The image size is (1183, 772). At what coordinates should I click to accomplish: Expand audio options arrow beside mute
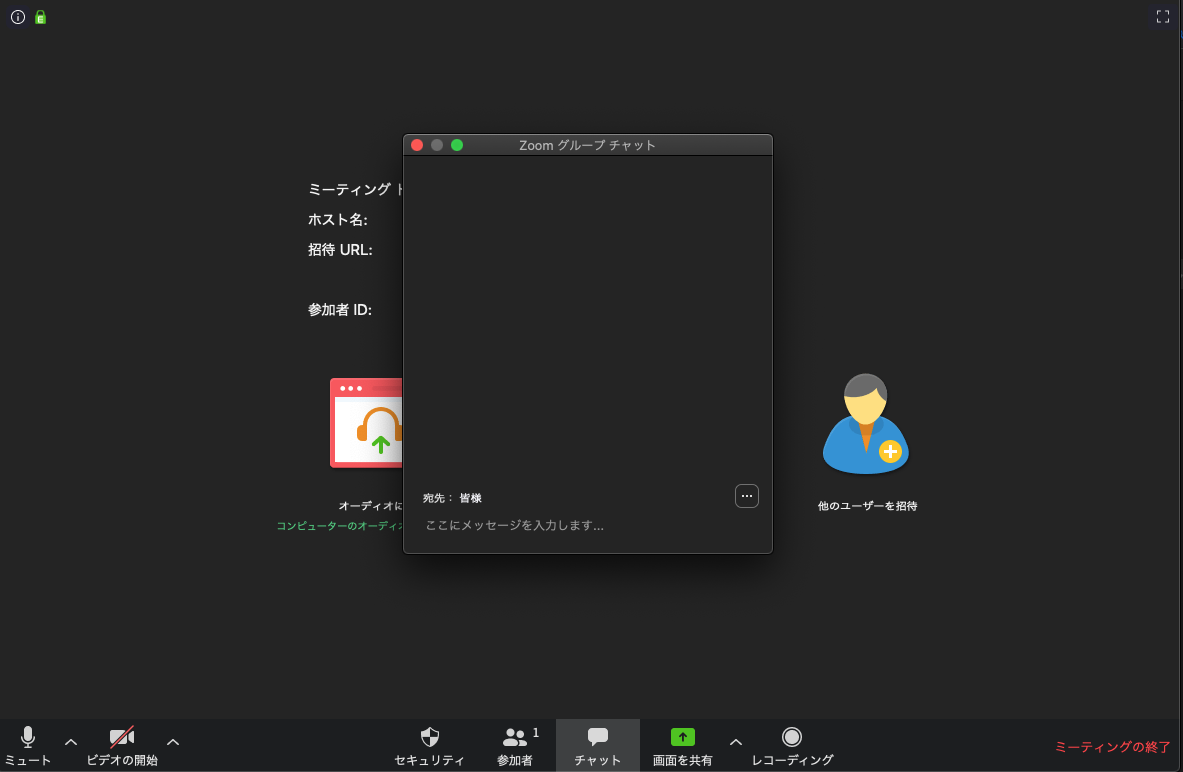tap(71, 742)
